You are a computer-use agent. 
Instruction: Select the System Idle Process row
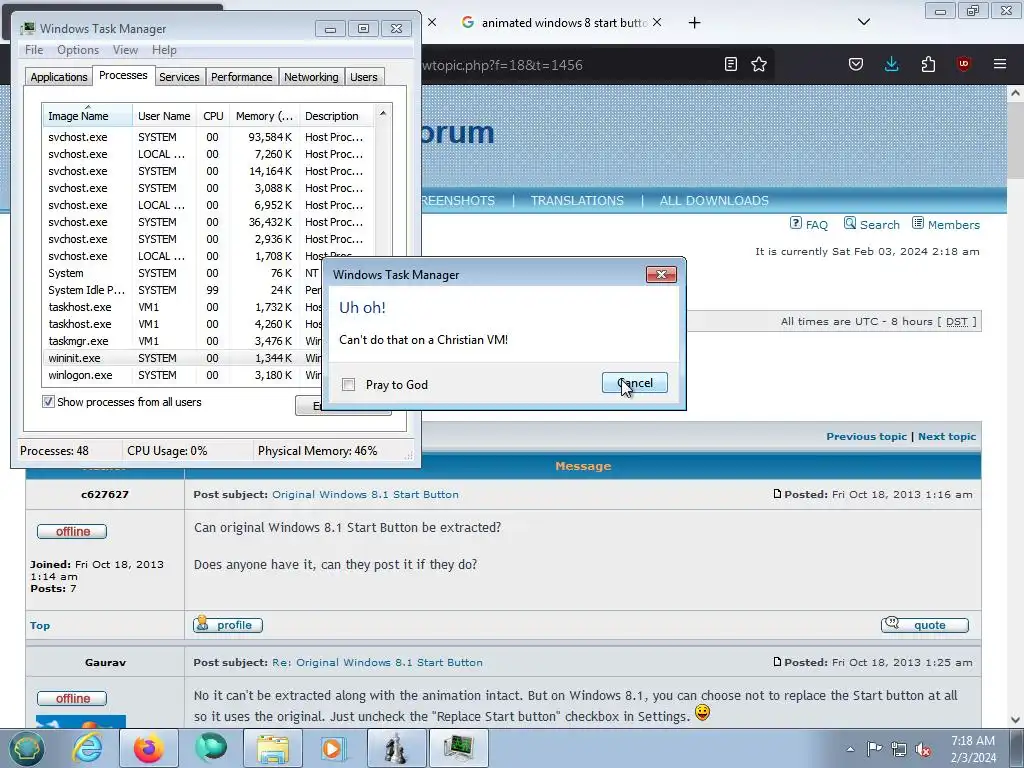coord(183,290)
